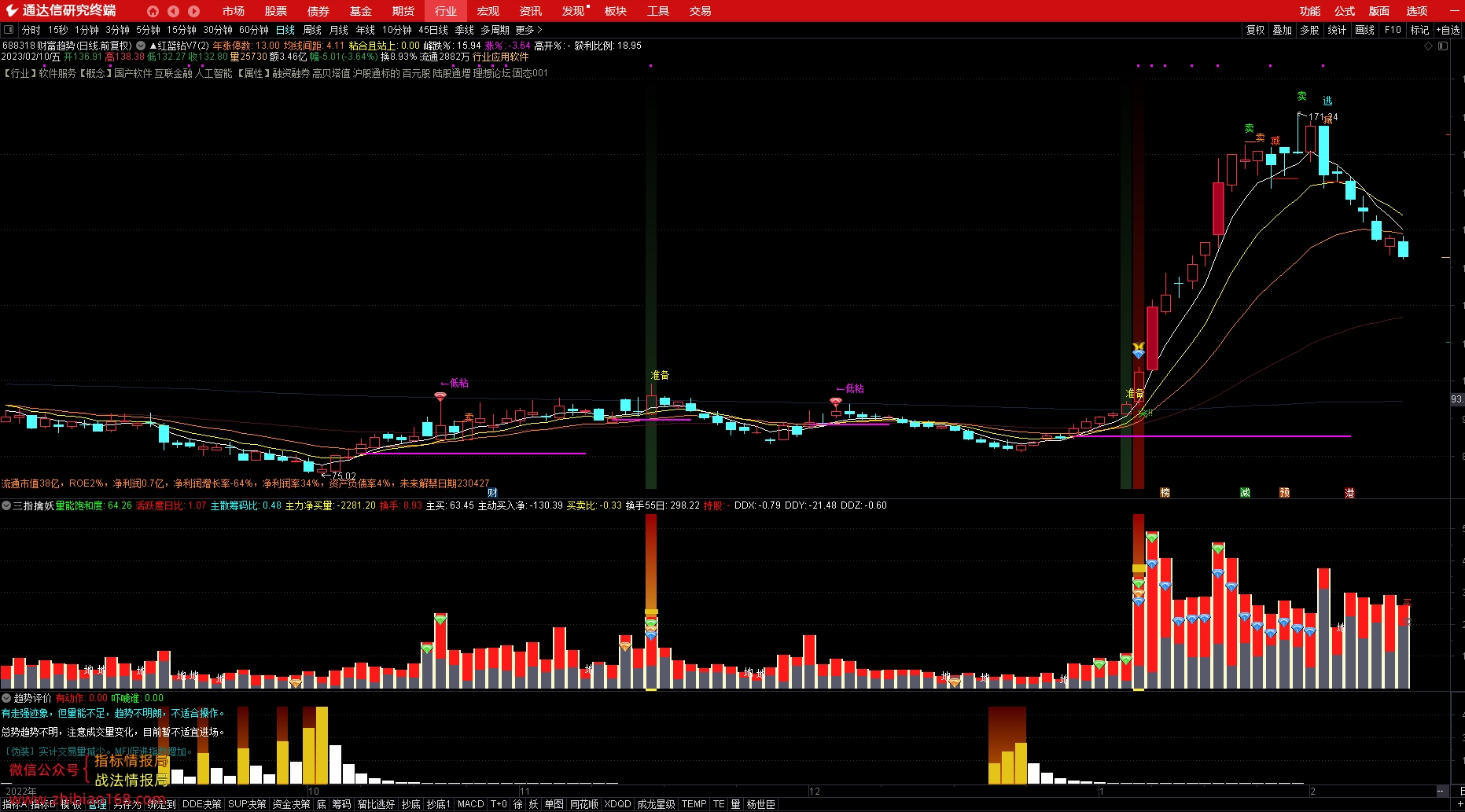Select the 周线 weekly period

pyautogui.click(x=312, y=30)
